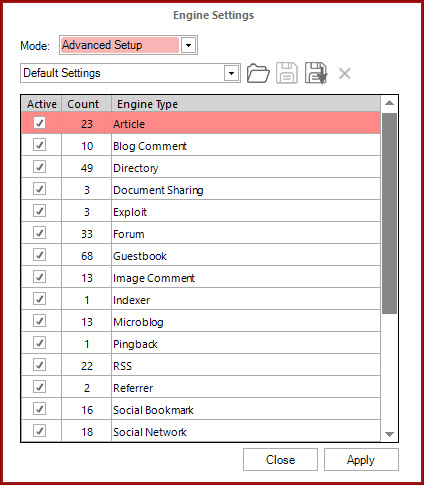The width and height of the screenshot is (424, 485).
Task: Click the Close button
Action: point(280,460)
